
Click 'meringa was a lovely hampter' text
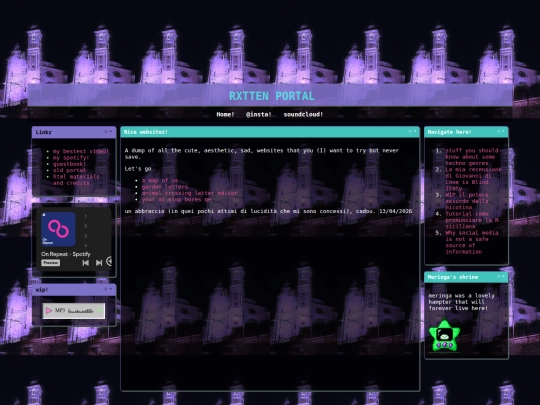(461, 302)
